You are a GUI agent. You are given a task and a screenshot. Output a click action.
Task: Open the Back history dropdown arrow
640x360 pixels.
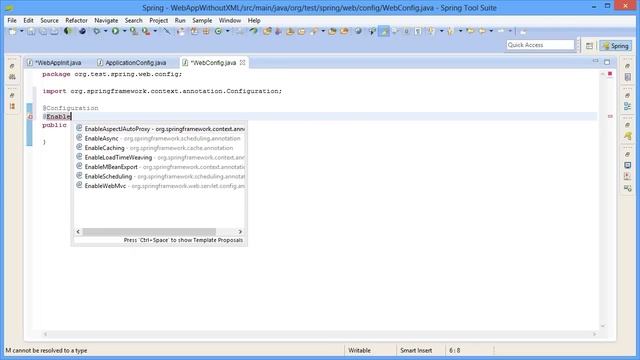[x=491, y=31]
